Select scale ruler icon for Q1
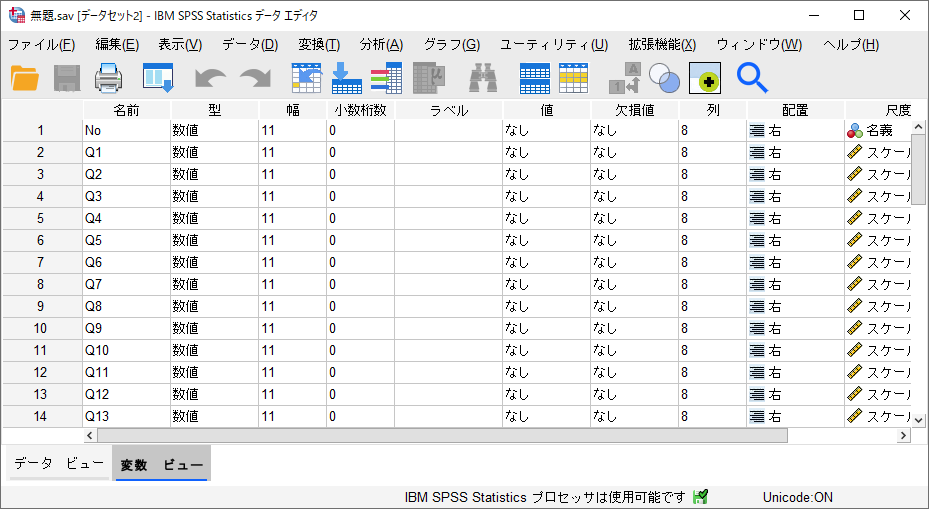The height and width of the screenshot is (509, 929). point(854,152)
